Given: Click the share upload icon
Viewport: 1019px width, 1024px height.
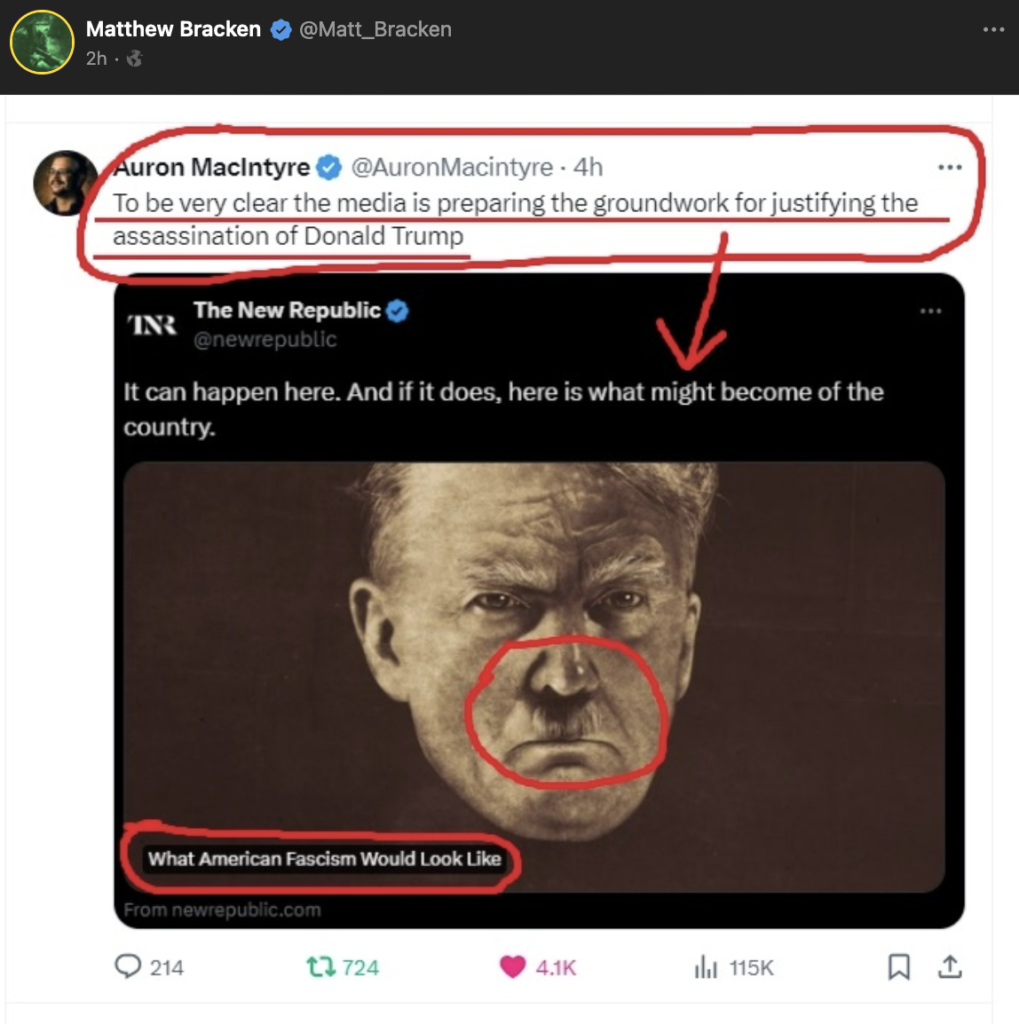Looking at the screenshot, I should 949,967.
